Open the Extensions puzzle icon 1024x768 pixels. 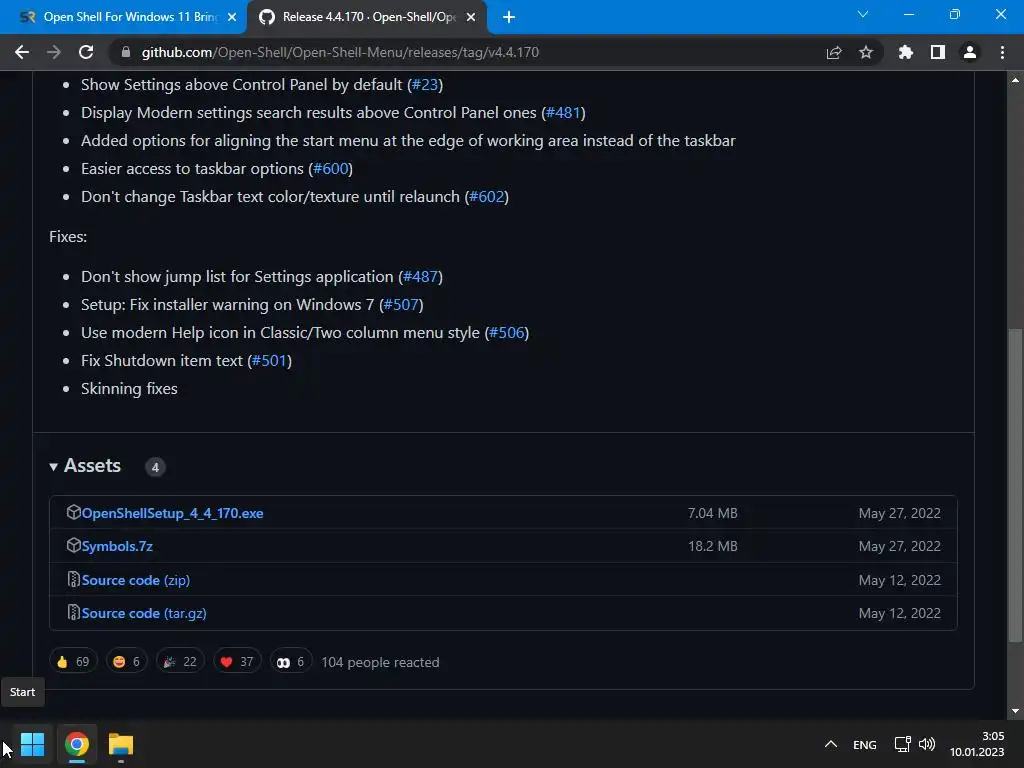(906, 52)
